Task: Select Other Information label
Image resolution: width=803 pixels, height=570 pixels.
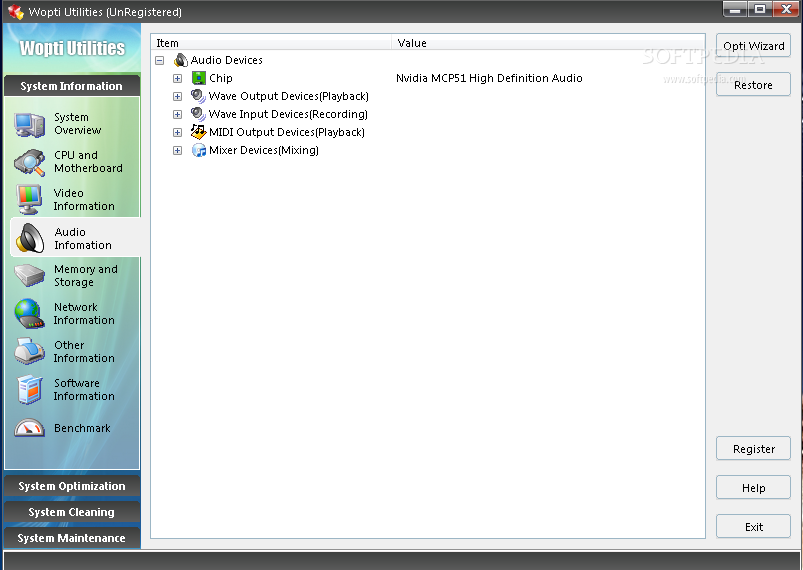Action: point(84,351)
